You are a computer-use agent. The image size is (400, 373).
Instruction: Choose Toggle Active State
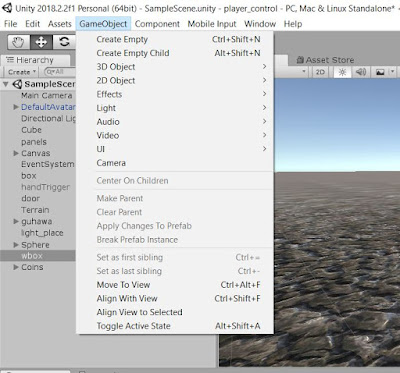pos(175,326)
